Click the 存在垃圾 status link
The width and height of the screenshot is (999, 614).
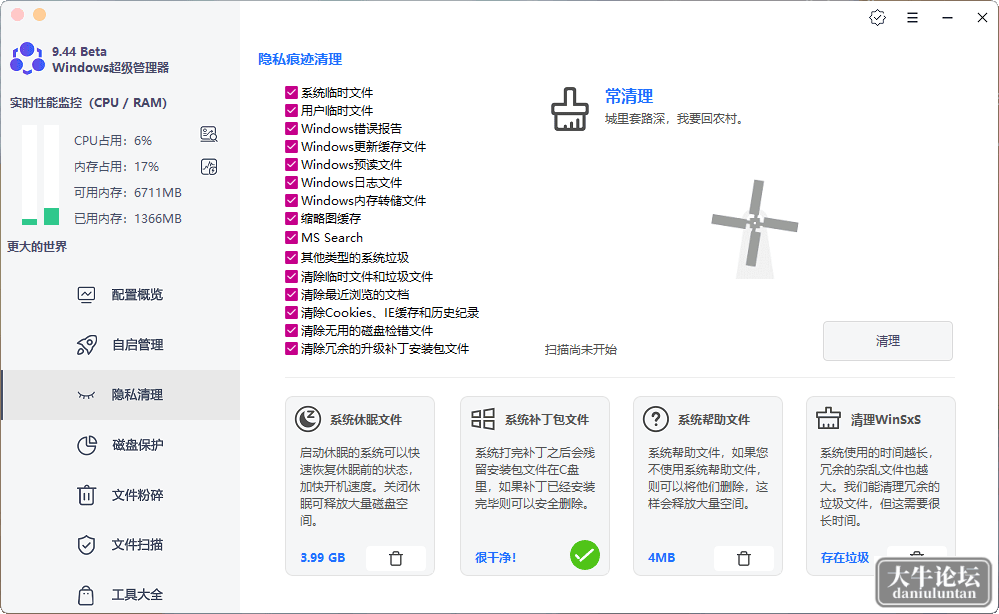pyautogui.click(x=845, y=558)
